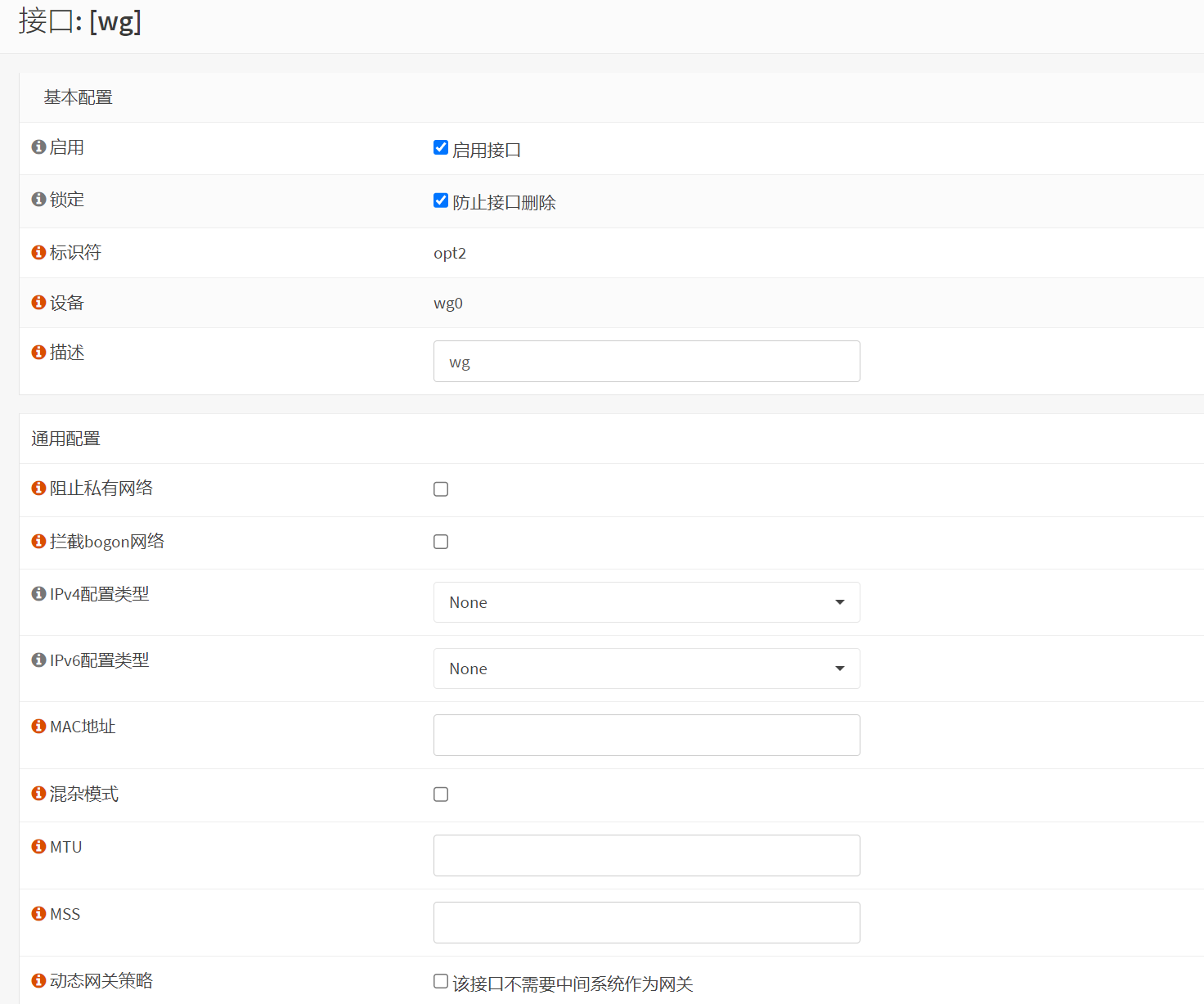
Task: Click the info icon beside 动态网关策略
Action: pos(38,981)
